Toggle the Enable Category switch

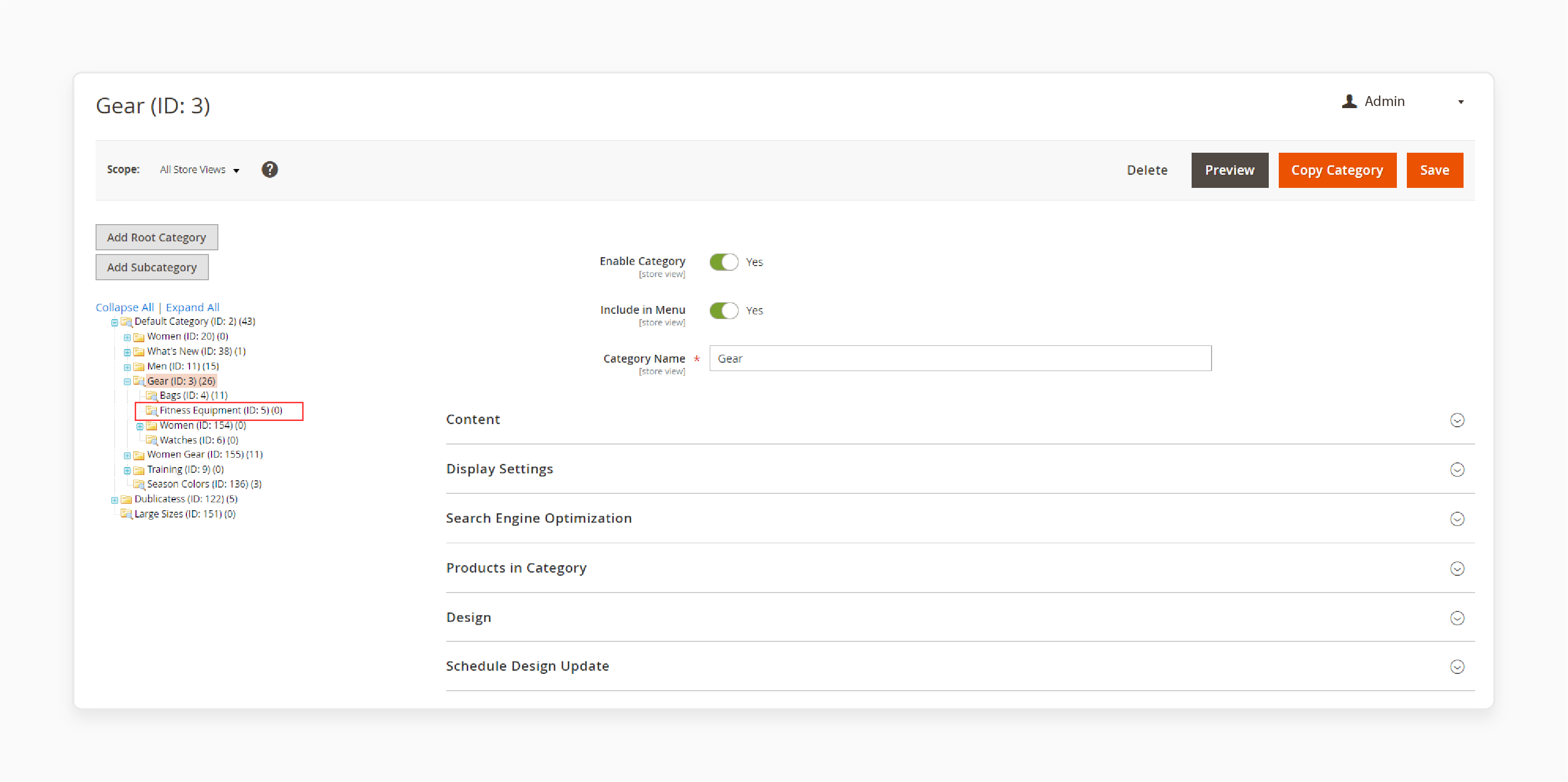(x=724, y=262)
